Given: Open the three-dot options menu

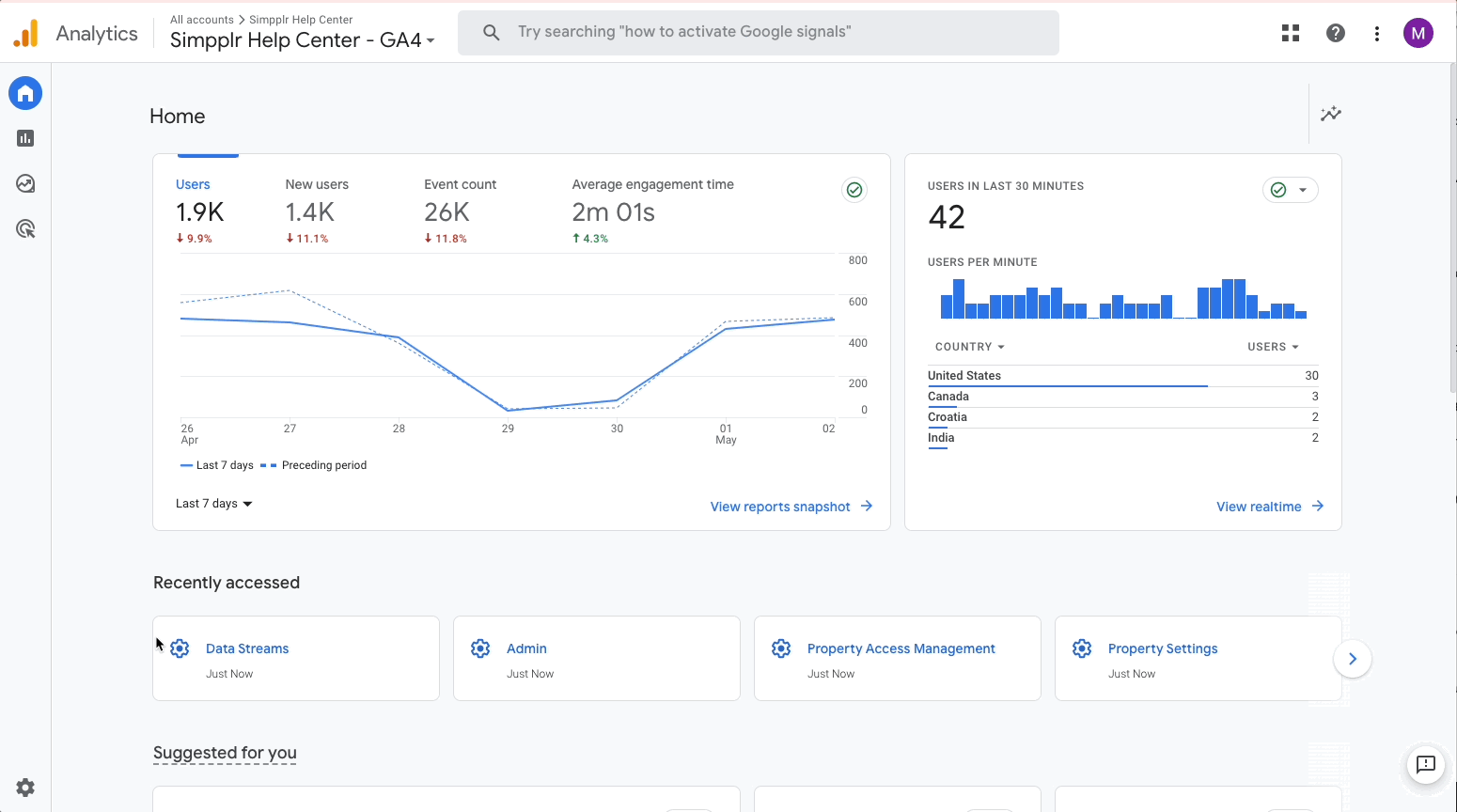Looking at the screenshot, I should (x=1376, y=32).
